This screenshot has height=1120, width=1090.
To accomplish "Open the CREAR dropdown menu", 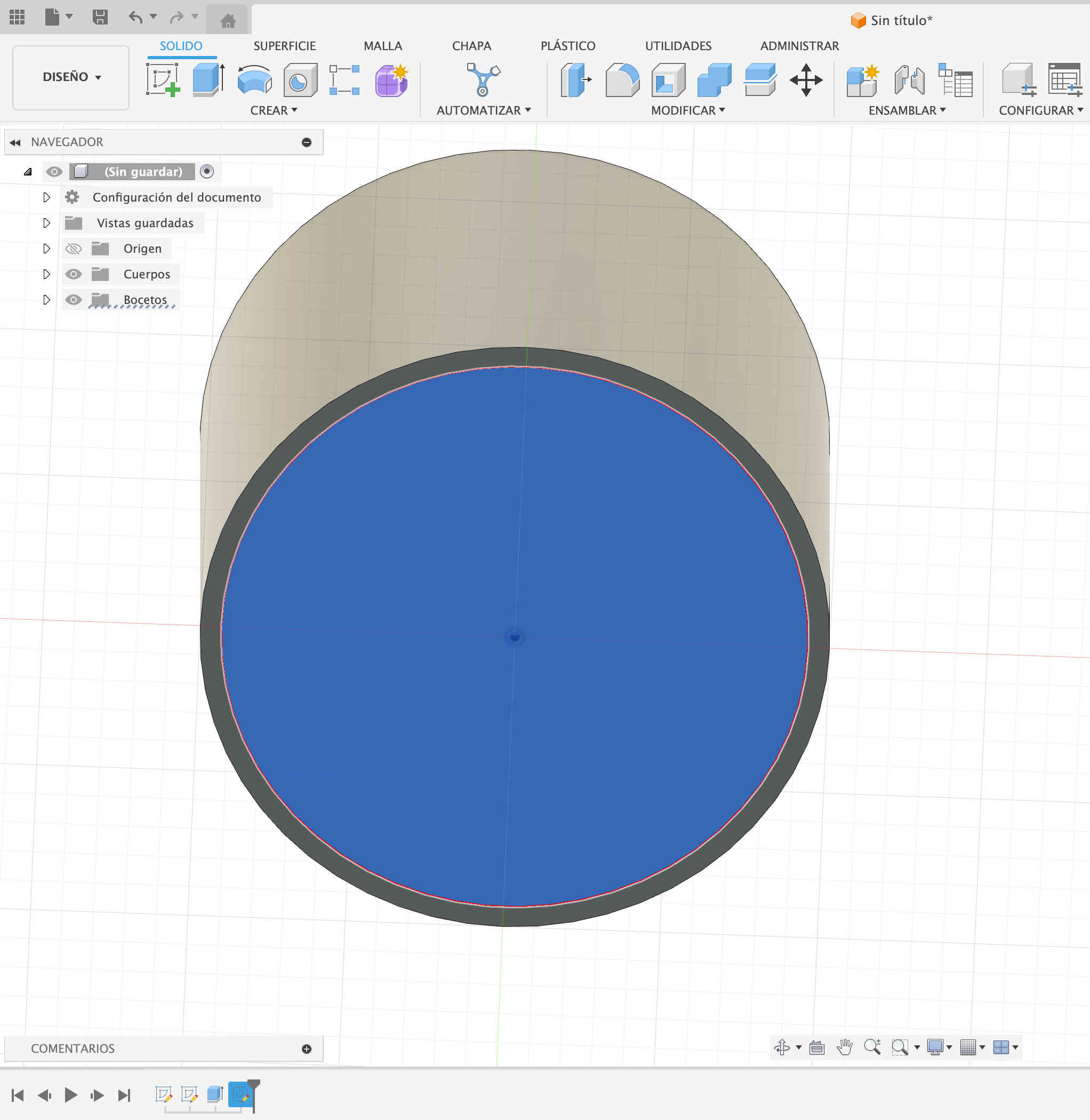I will [x=274, y=110].
